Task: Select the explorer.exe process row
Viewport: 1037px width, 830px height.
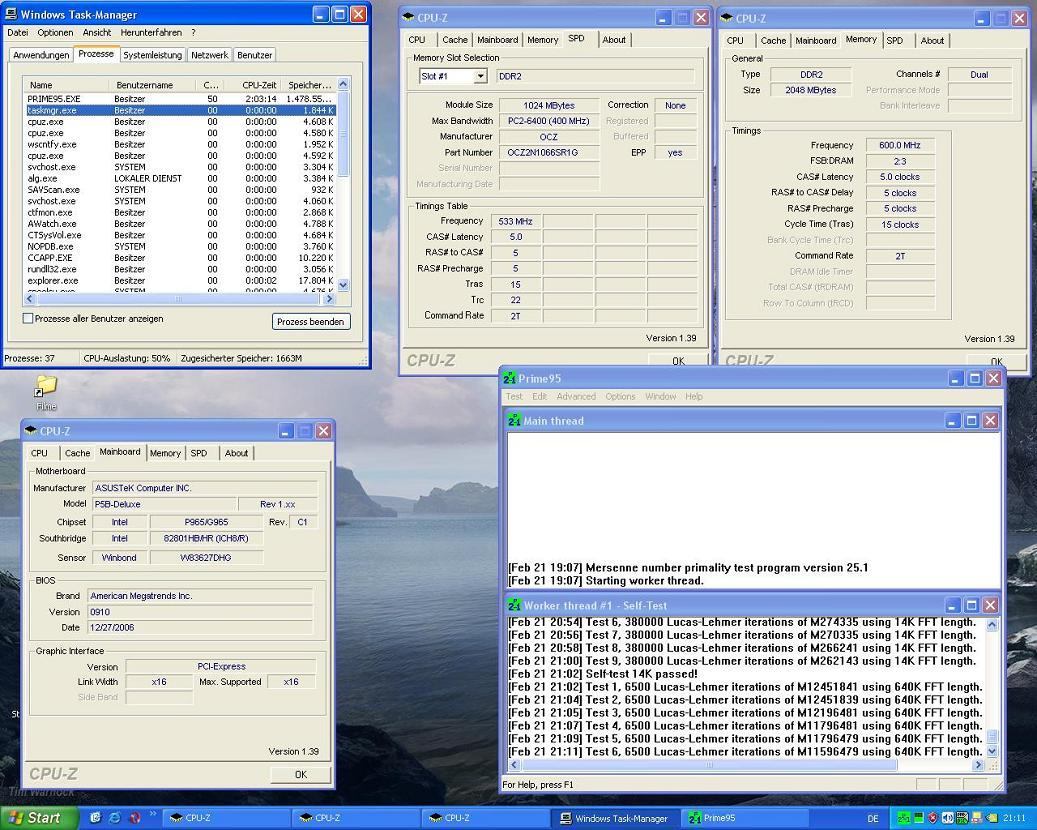Action: tap(180, 280)
